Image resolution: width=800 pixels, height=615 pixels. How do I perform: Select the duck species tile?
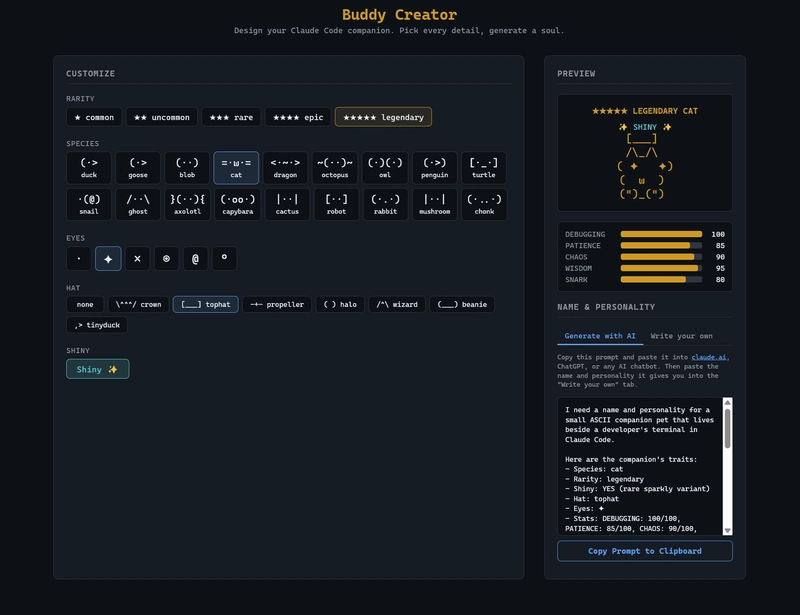tap(89, 167)
